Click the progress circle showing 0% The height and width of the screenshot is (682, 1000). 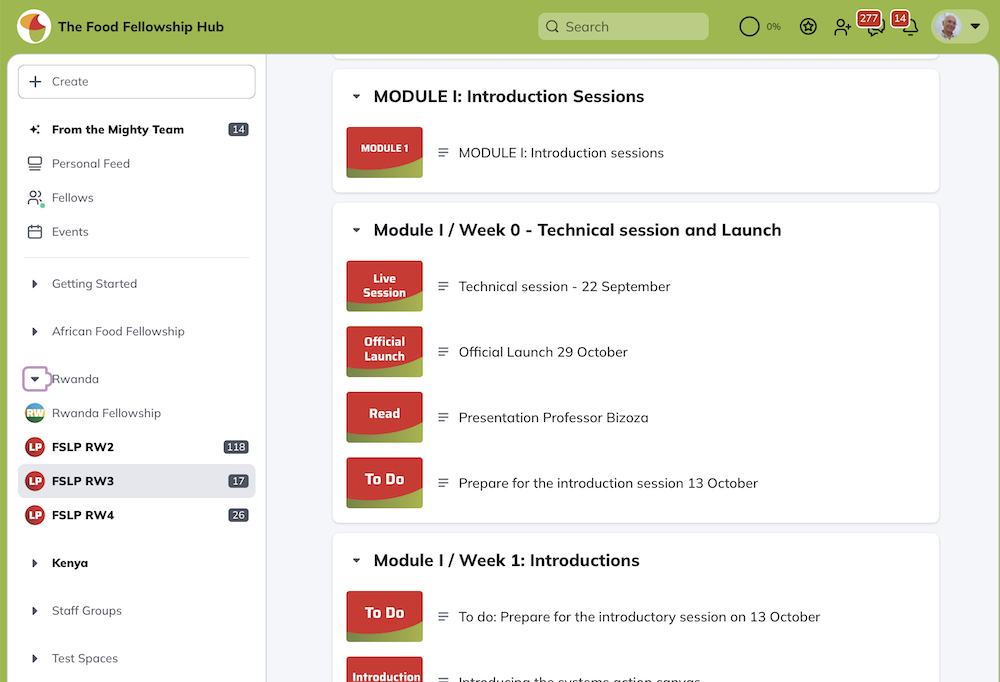[750, 27]
